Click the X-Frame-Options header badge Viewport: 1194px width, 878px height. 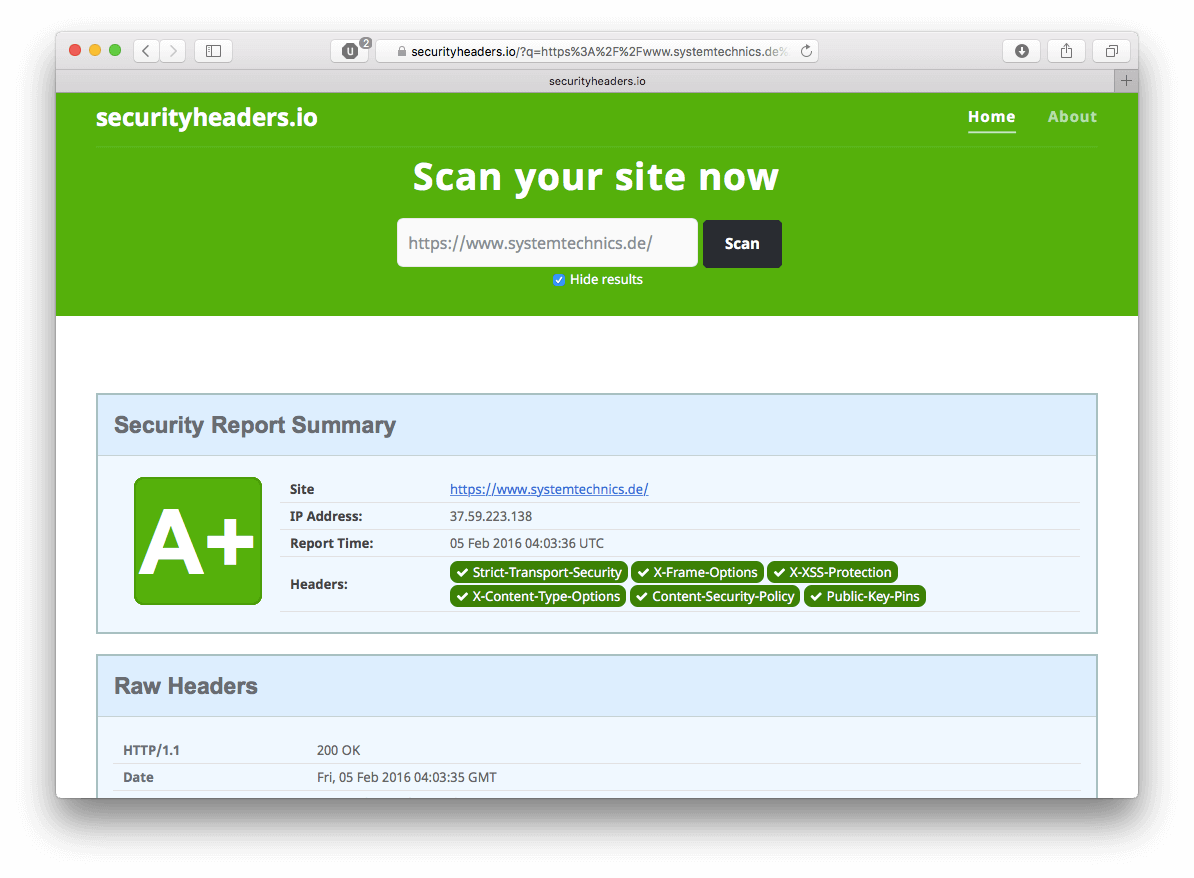tap(698, 572)
